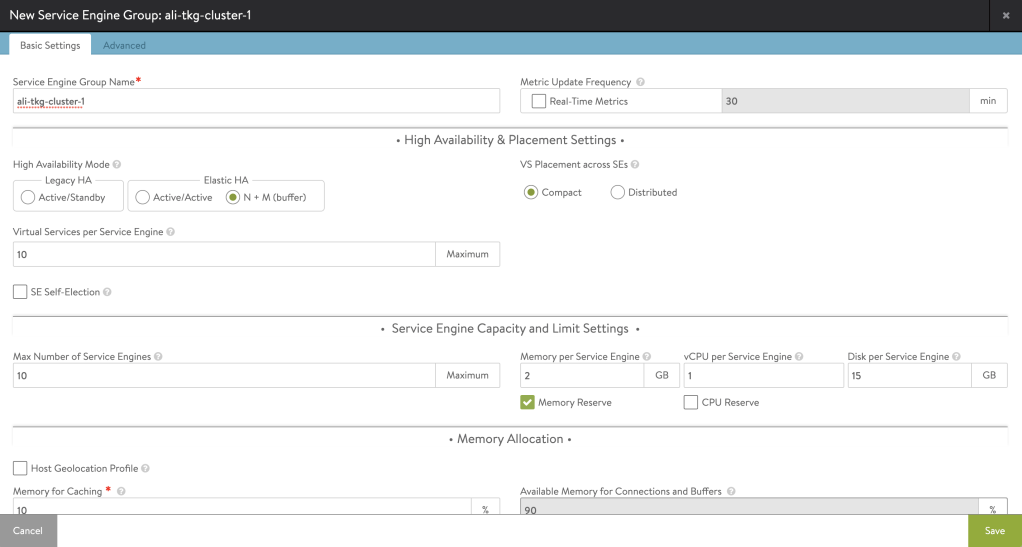
Task: Close the New Service Engine Group dialog
Action: (1005, 15)
